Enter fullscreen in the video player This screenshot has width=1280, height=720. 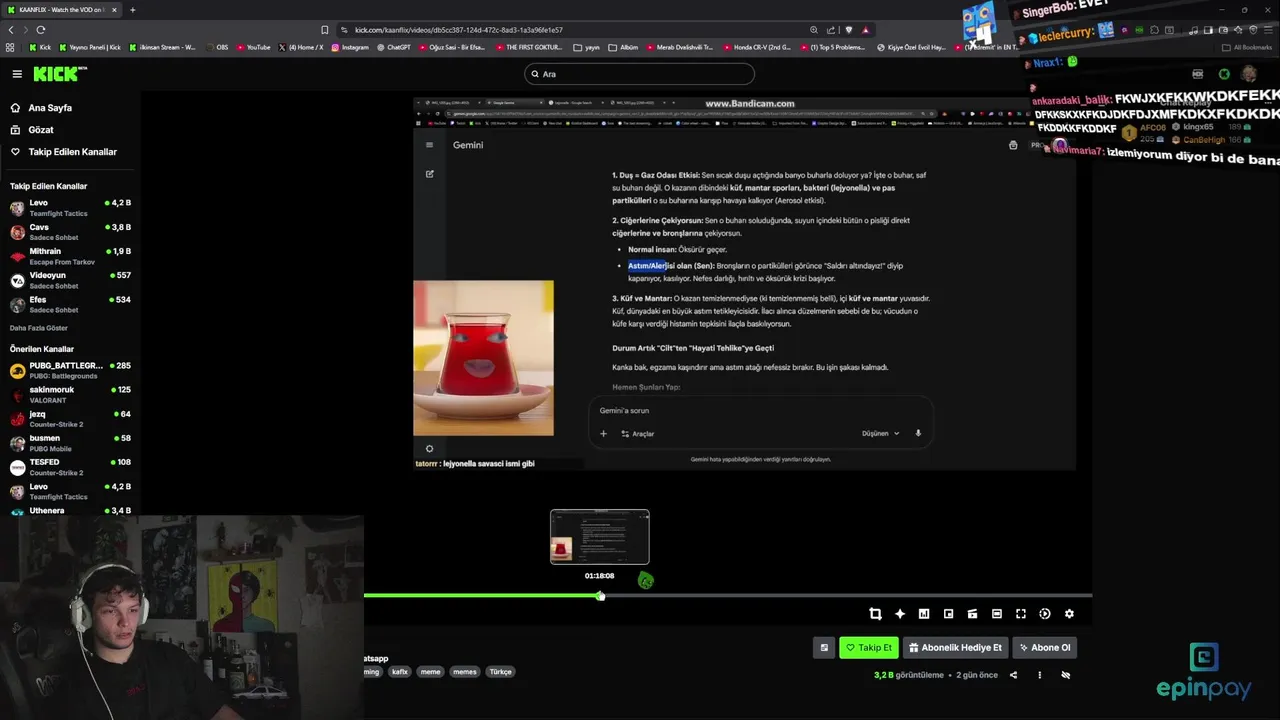(1021, 614)
